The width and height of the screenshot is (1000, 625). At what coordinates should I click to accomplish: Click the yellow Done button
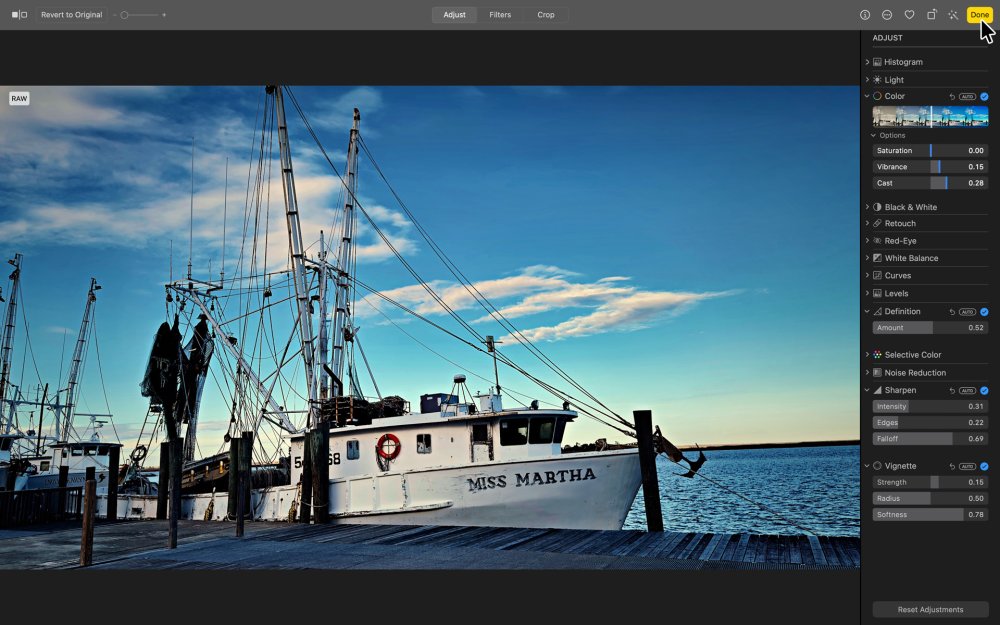980,15
